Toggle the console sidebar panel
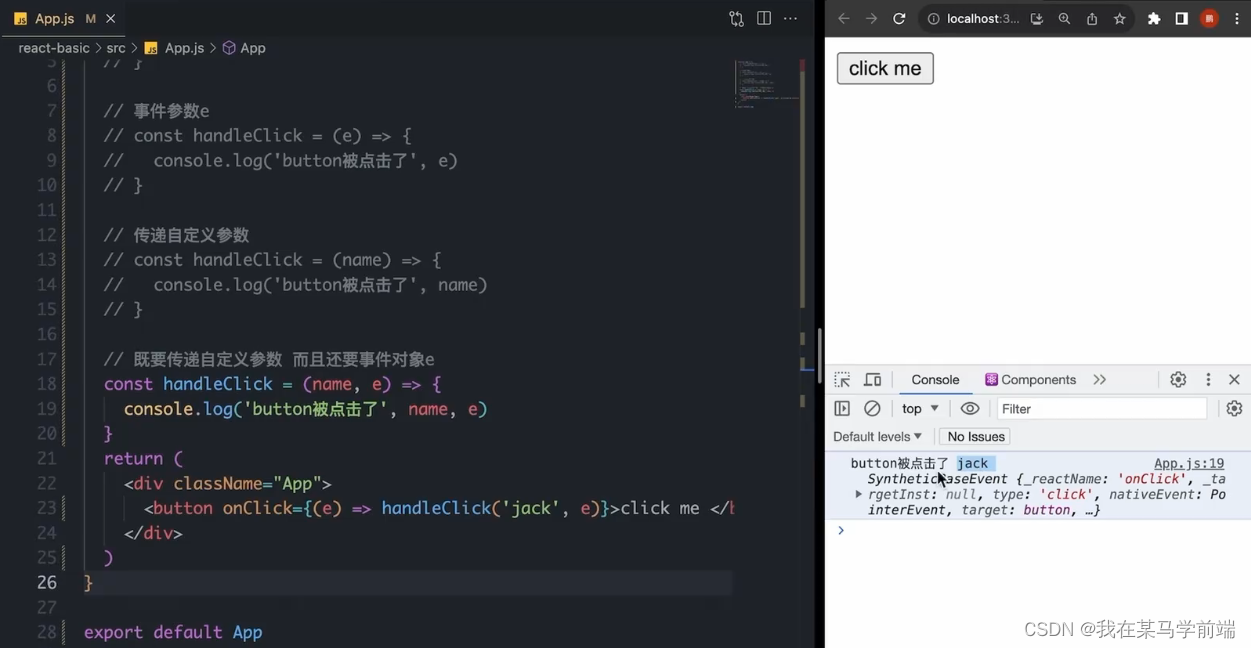This screenshot has width=1251, height=648. click(x=841, y=408)
